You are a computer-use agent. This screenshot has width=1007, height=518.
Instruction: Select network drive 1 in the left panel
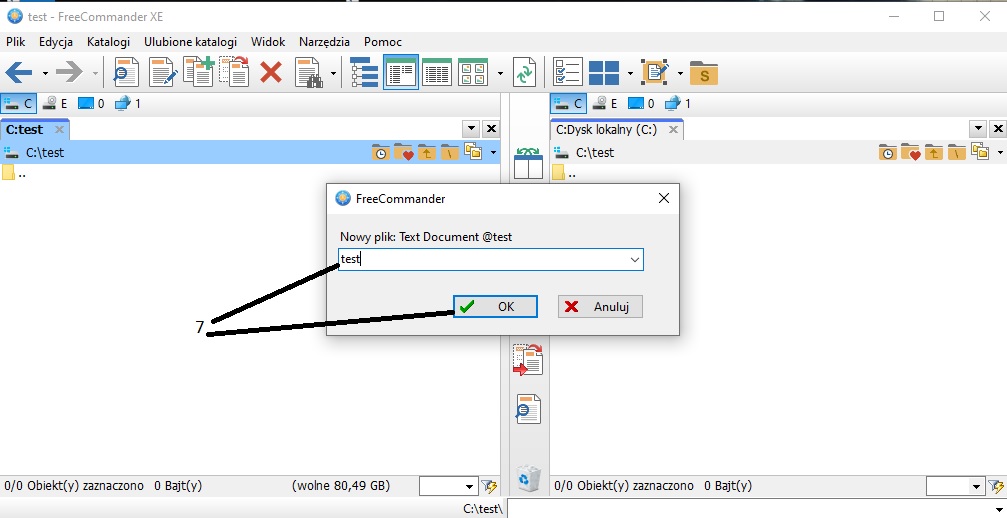(128, 103)
